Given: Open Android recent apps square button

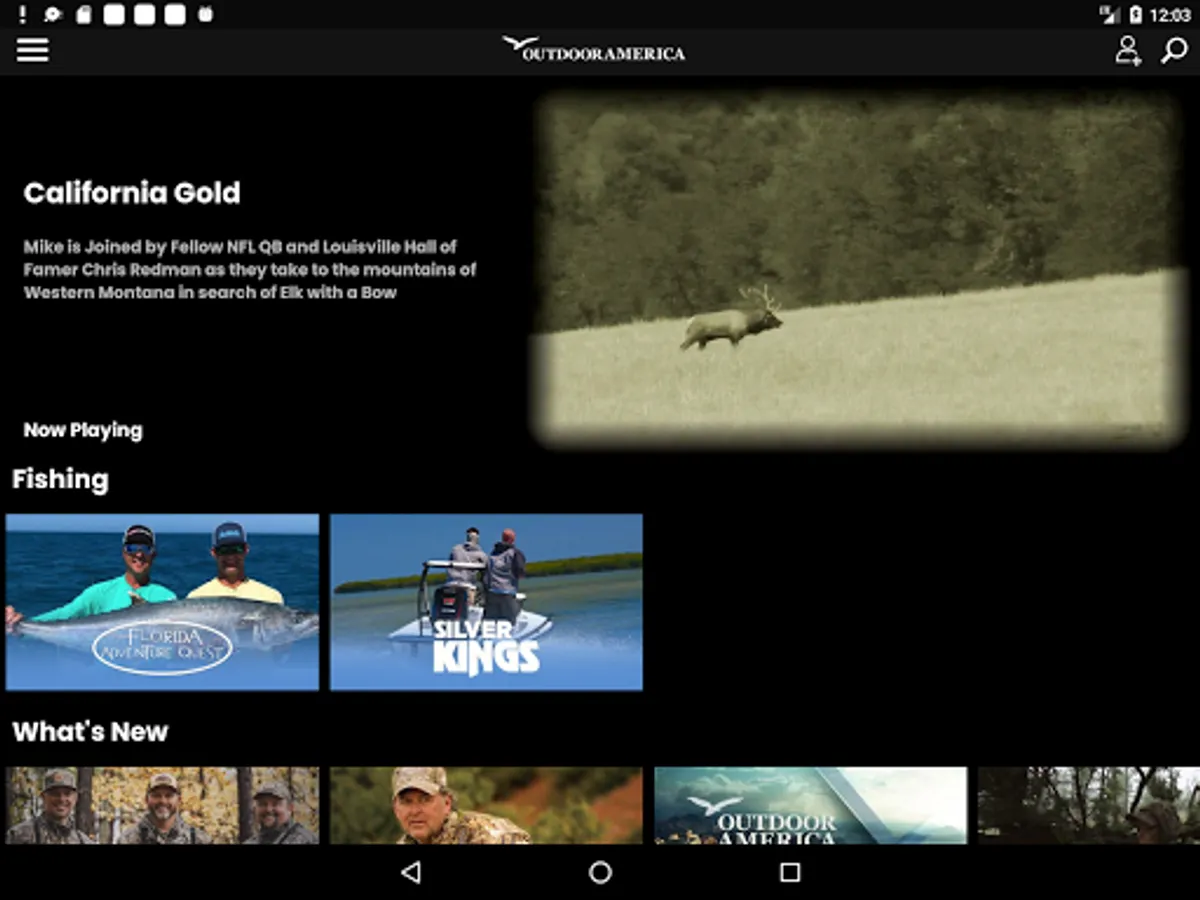Looking at the screenshot, I should click(x=790, y=872).
